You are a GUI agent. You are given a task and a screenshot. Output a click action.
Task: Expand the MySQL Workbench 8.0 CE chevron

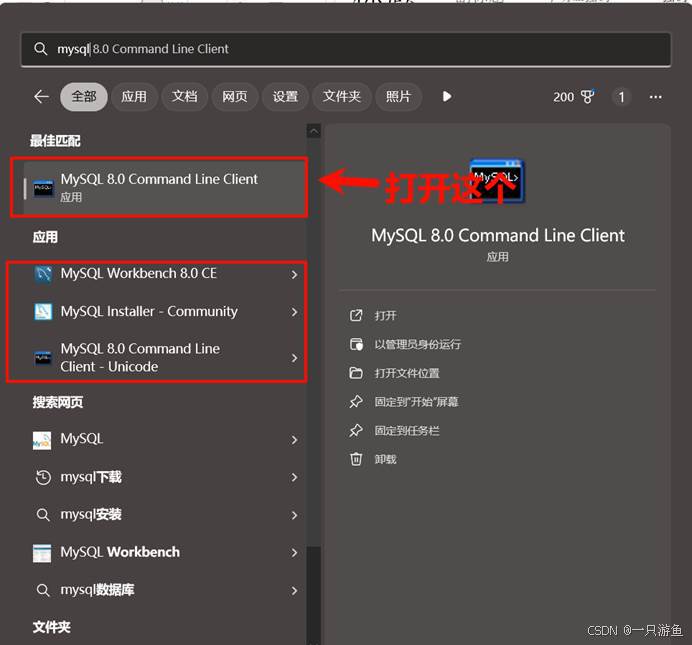point(294,274)
